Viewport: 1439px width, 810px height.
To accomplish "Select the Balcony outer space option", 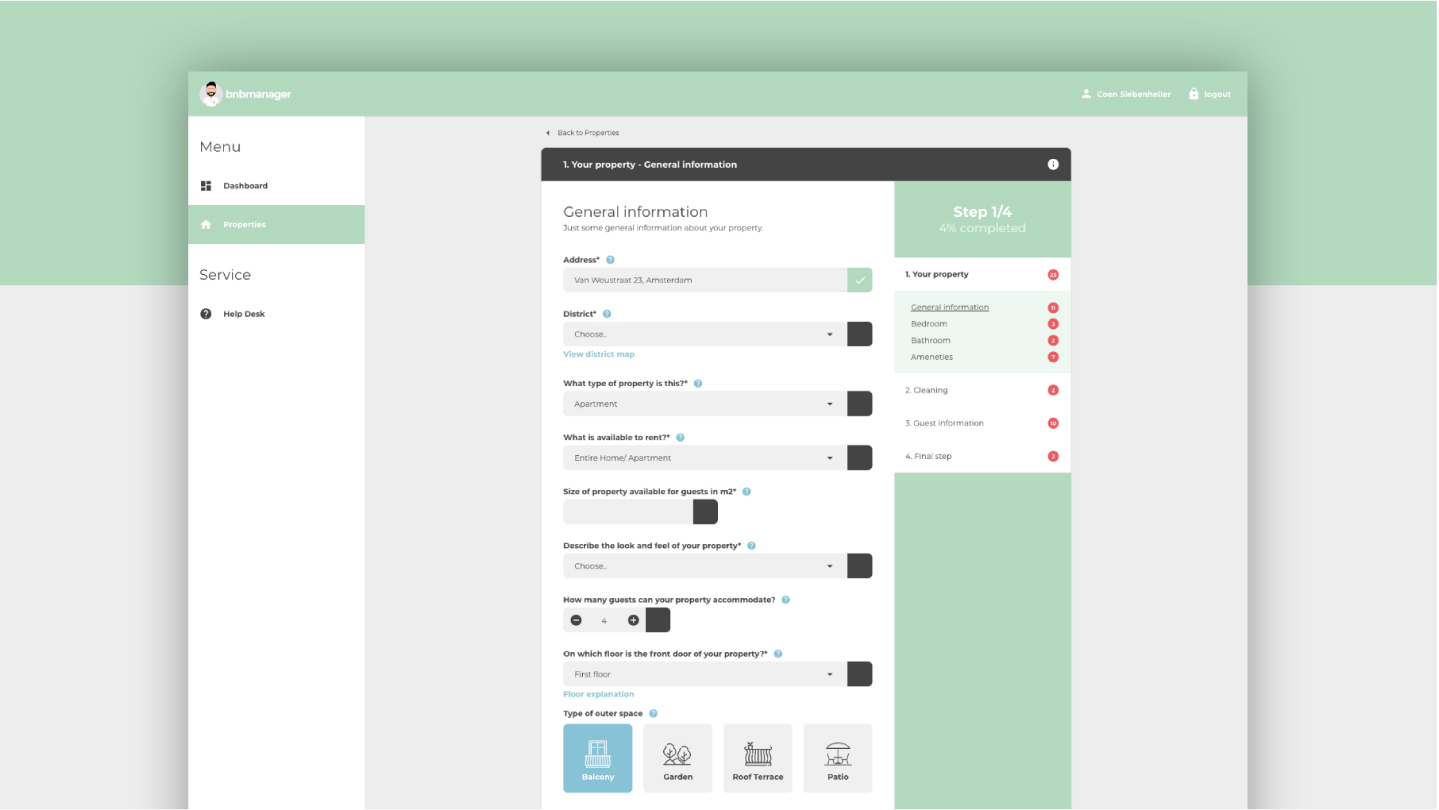I will (598, 758).
